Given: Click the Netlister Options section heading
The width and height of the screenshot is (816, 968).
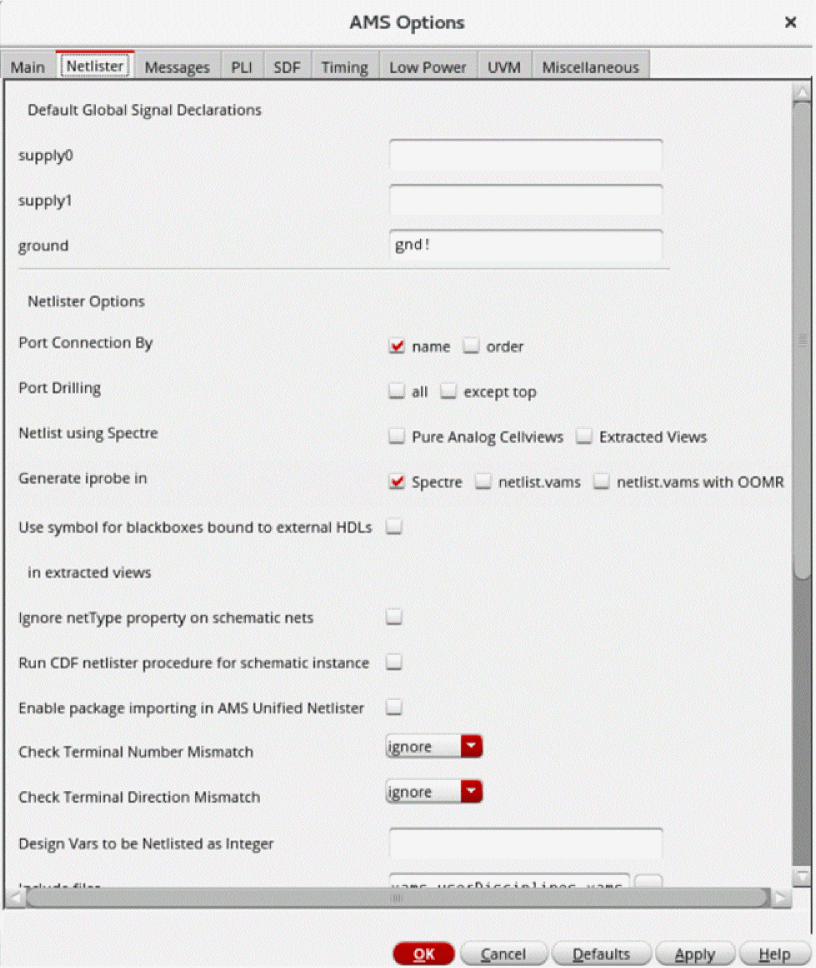Looking at the screenshot, I should [x=86, y=301].
